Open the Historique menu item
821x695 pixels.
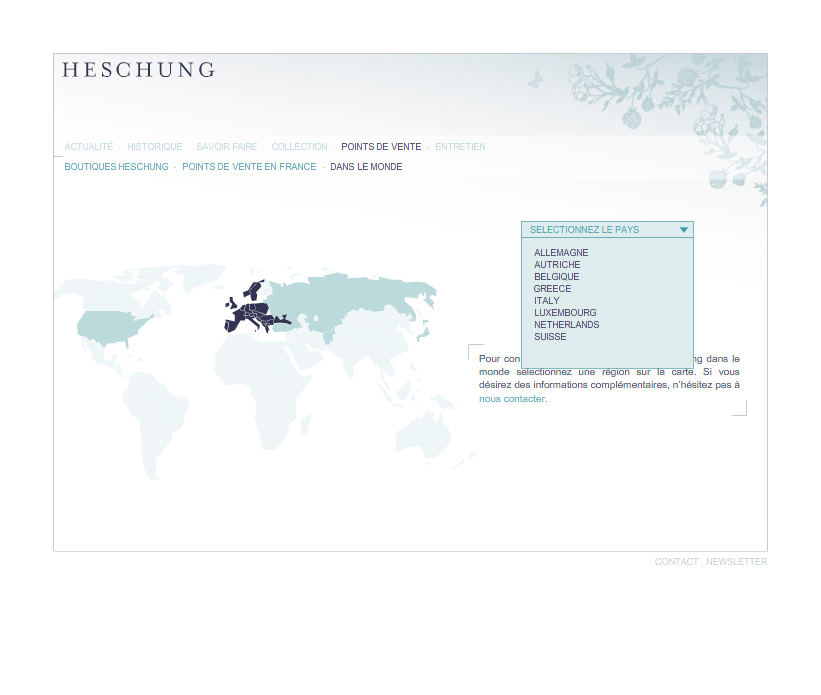[154, 147]
